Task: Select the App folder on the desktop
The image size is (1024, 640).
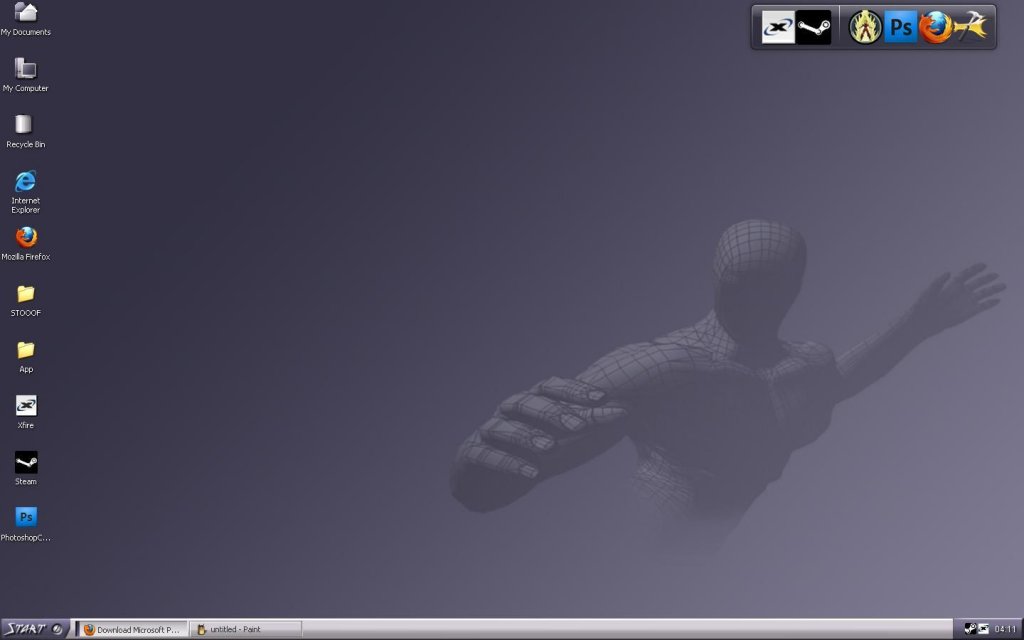Action: (x=25, y=356)
